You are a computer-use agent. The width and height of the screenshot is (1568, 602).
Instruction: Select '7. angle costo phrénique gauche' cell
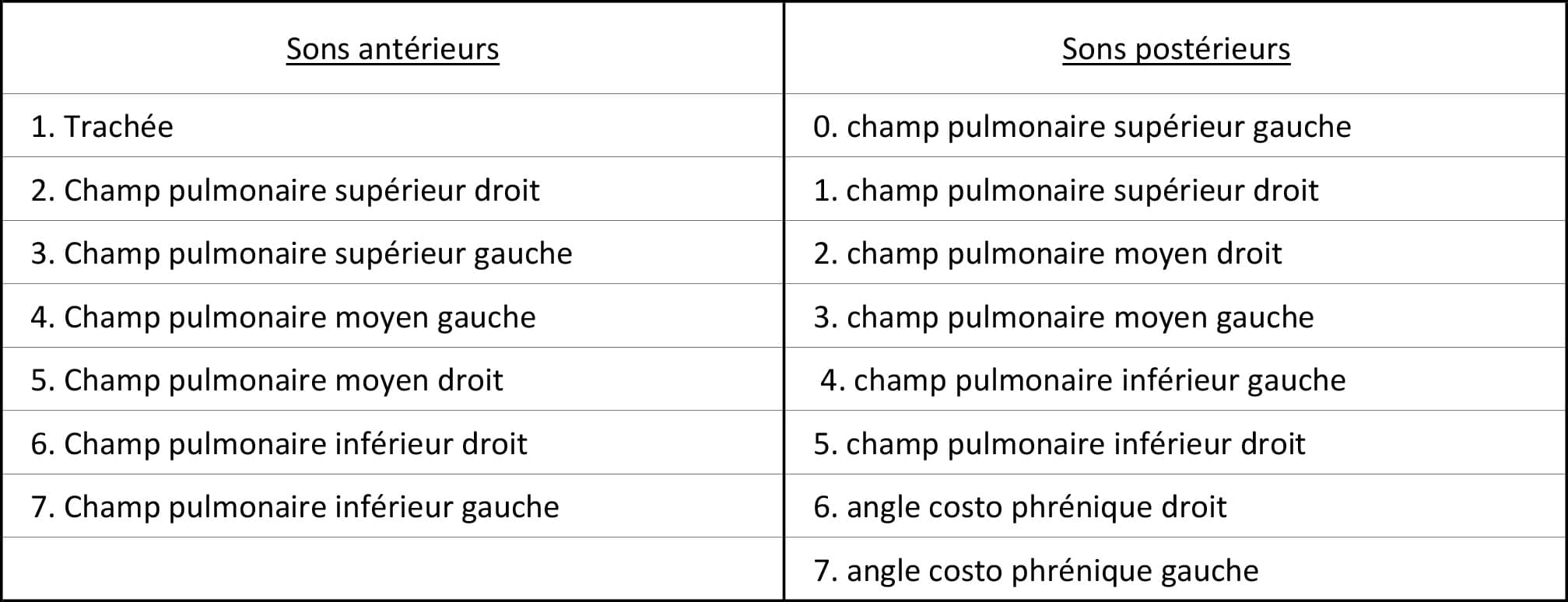(x=1176, y=569)
